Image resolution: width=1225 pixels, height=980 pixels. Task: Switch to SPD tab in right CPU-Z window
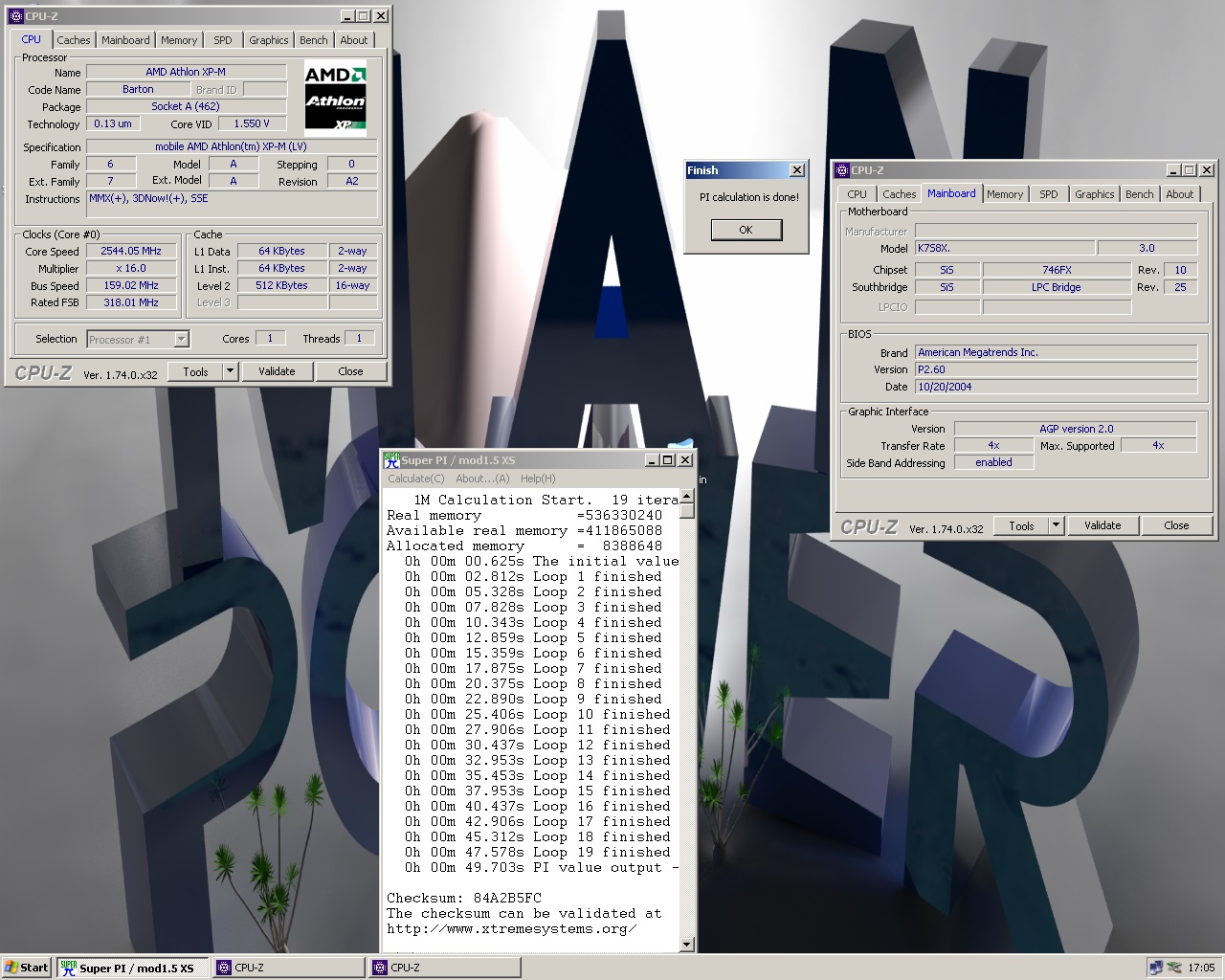[1049, 194]
